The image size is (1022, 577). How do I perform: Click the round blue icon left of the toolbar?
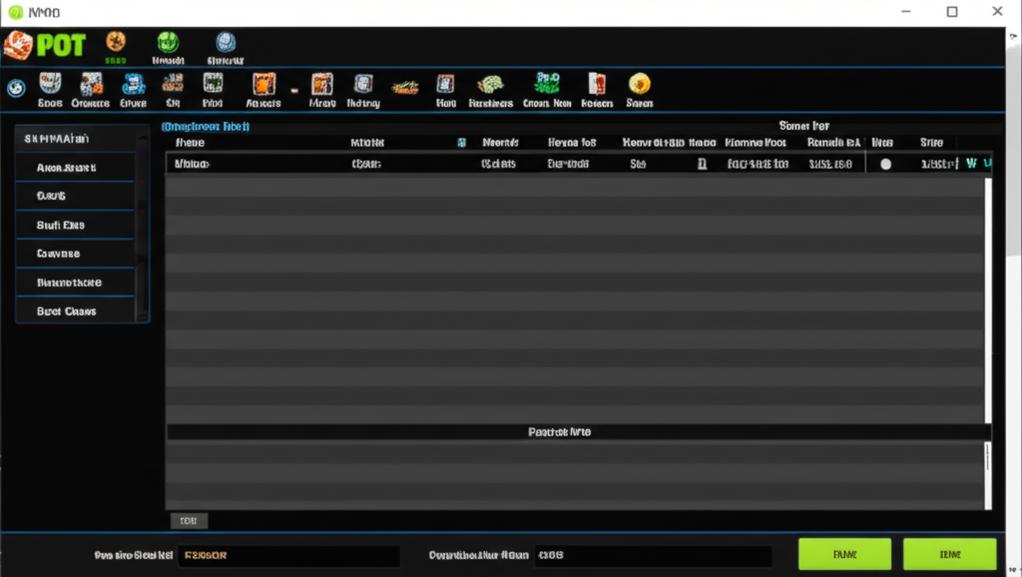(15, 88)
